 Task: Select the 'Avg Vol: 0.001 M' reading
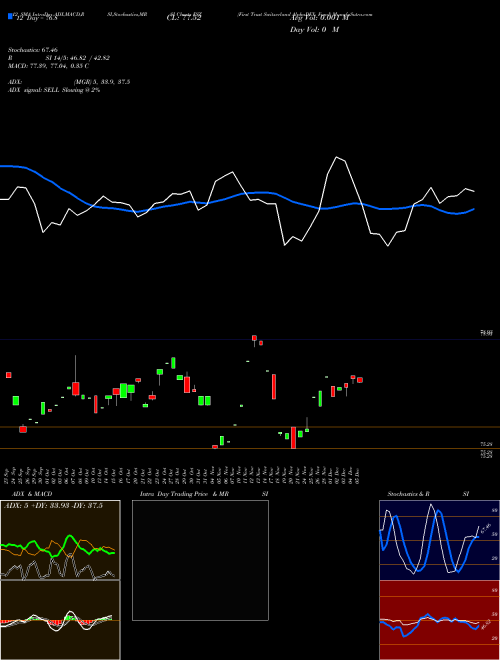pos(319,18)
